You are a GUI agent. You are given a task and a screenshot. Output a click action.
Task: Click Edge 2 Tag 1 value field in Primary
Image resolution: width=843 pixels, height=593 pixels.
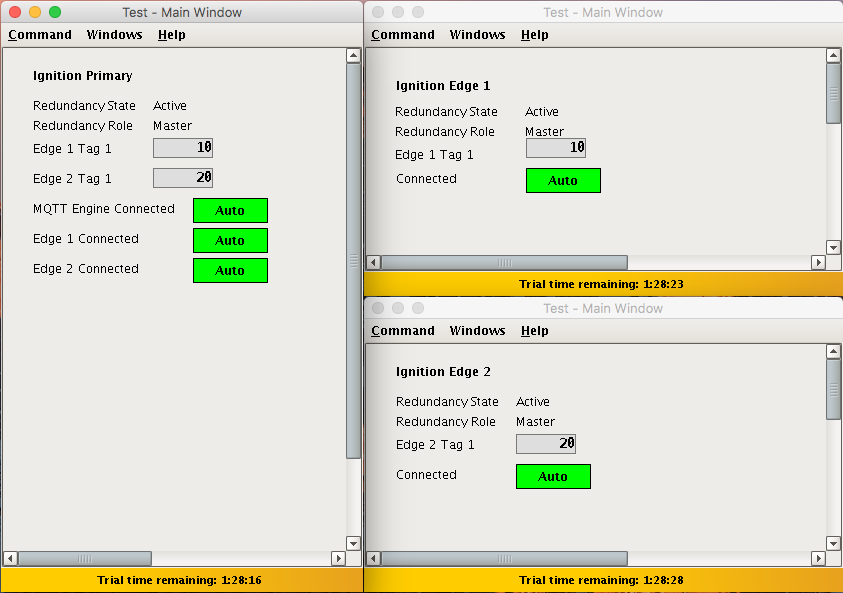[x=183, y=178]
